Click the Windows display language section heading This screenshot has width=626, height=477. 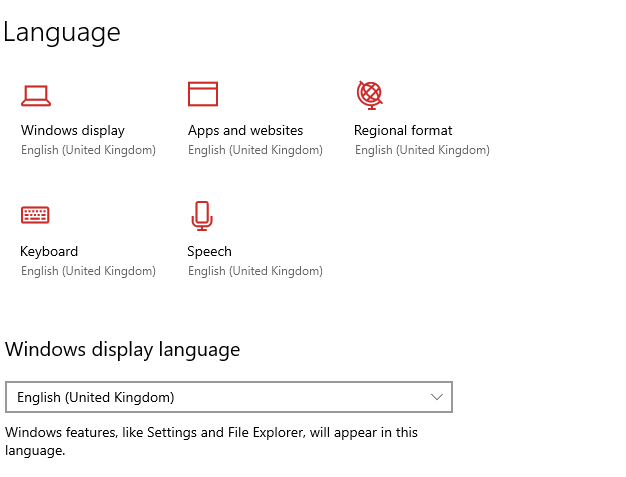123,349
